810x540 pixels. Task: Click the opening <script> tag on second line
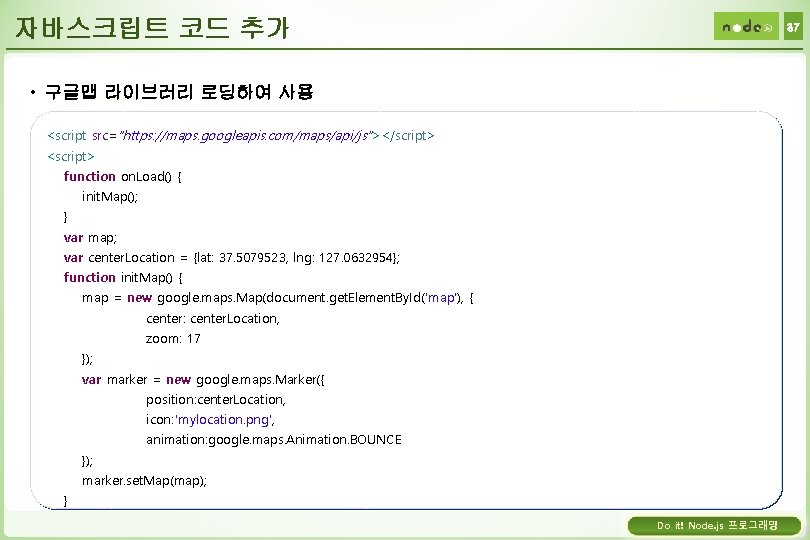71,156
